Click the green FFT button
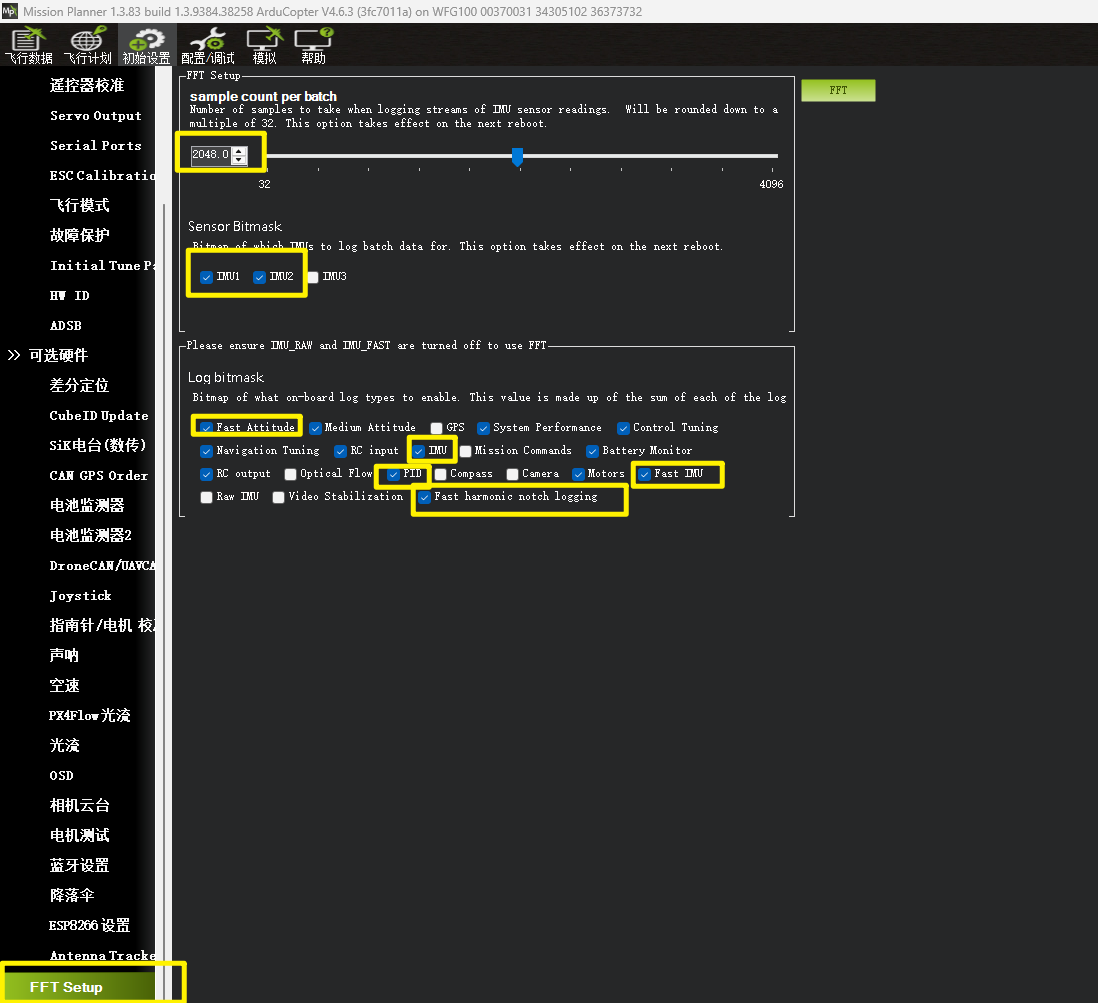This screenshot has height=1003, width=1098. 838,90
